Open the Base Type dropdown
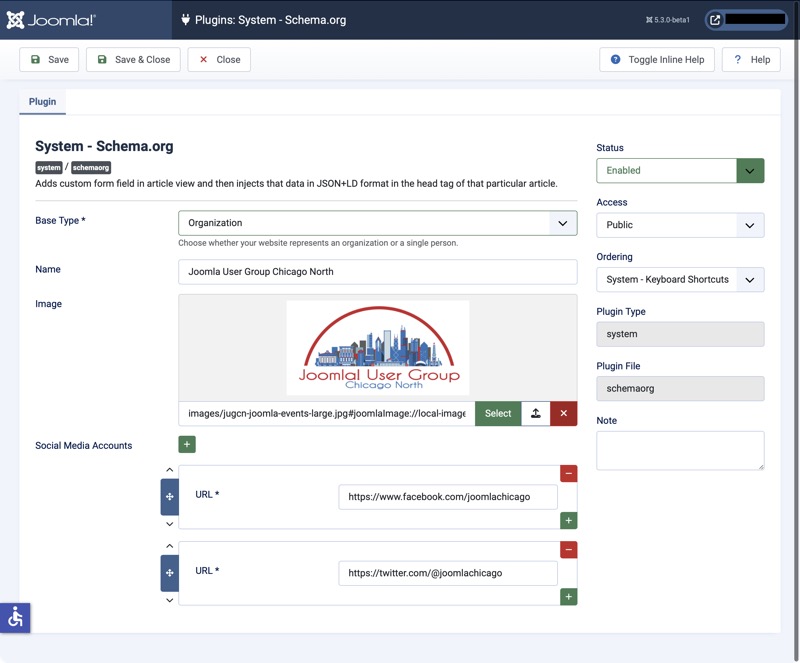Viewport: 800px width, 663px height. (x=377, y=223)
